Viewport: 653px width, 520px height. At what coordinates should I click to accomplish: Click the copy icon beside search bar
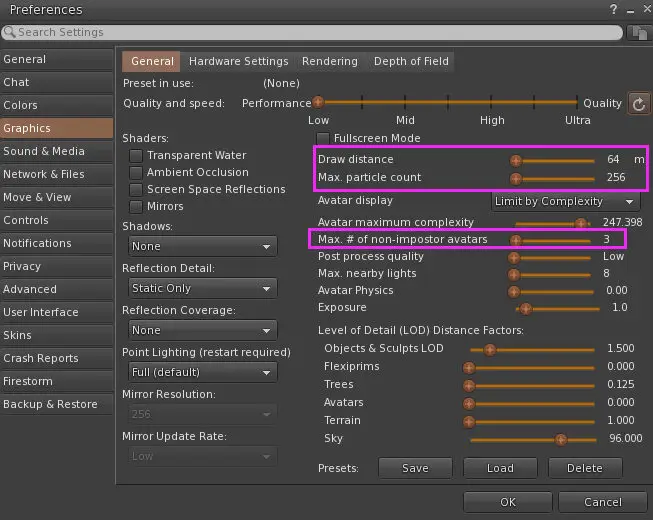(639, 33)
